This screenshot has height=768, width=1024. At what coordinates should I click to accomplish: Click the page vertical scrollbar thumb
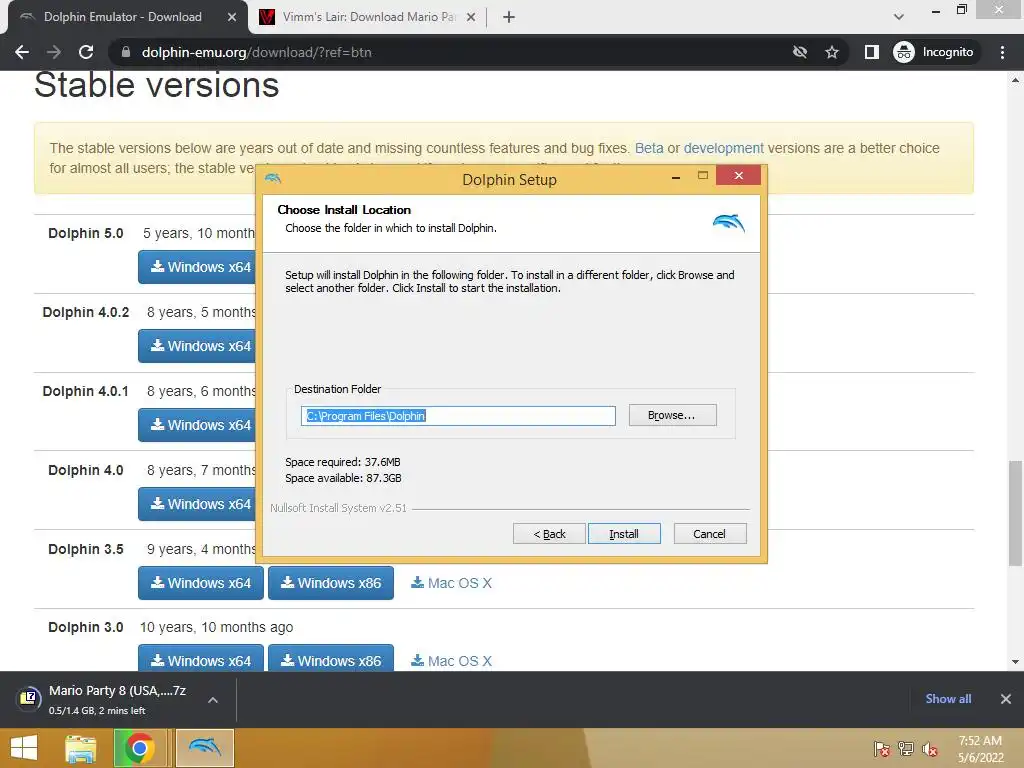coord(1015,513)
